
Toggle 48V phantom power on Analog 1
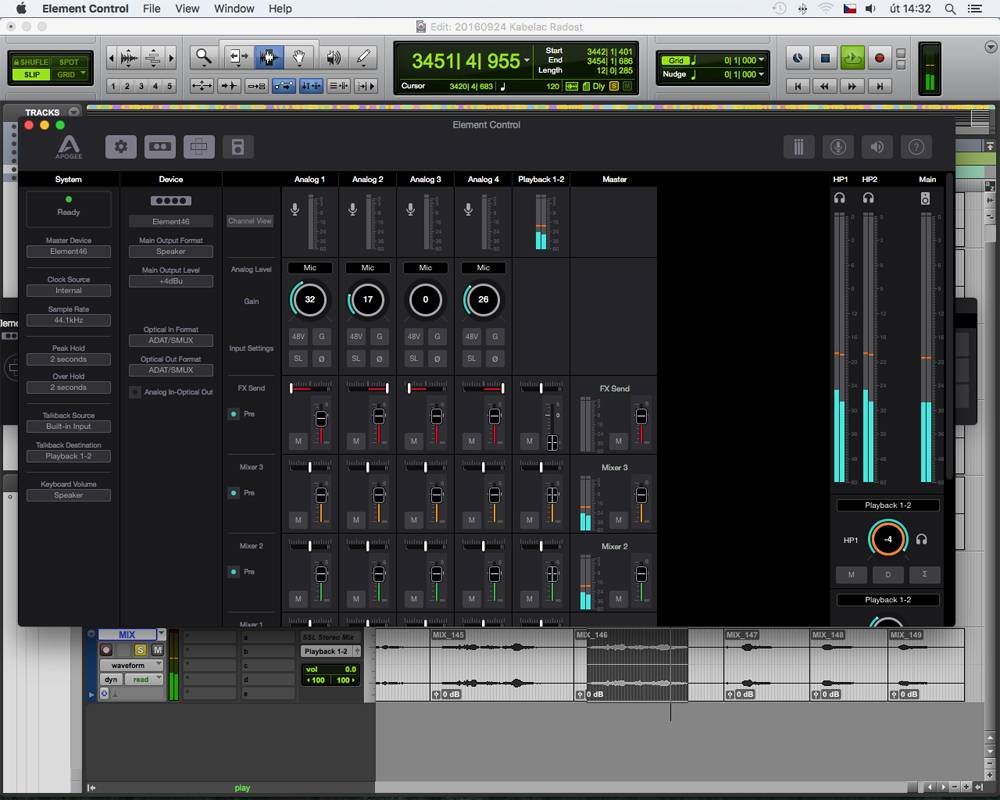click(x=298, y=336)
